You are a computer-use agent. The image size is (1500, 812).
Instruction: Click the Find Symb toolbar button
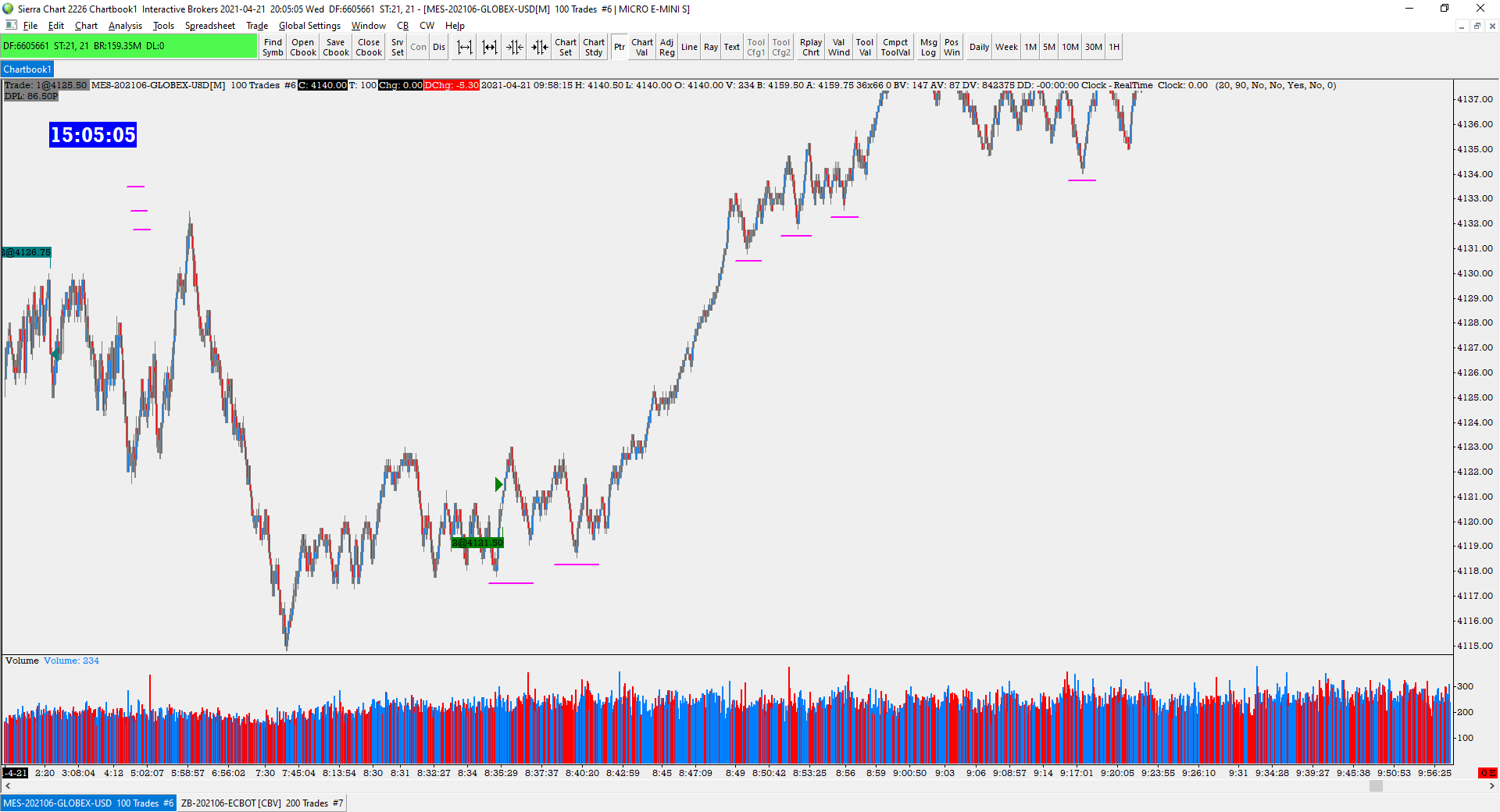273,47
